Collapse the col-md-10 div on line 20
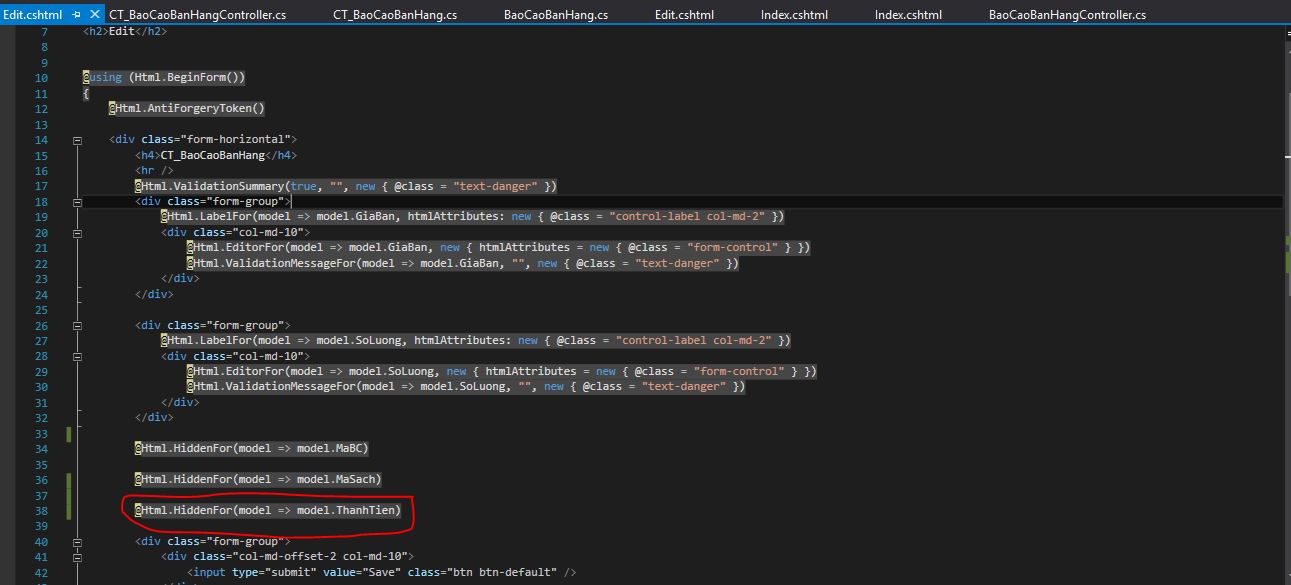Screen dimensions: 1291x585 (x=77, y=233)
